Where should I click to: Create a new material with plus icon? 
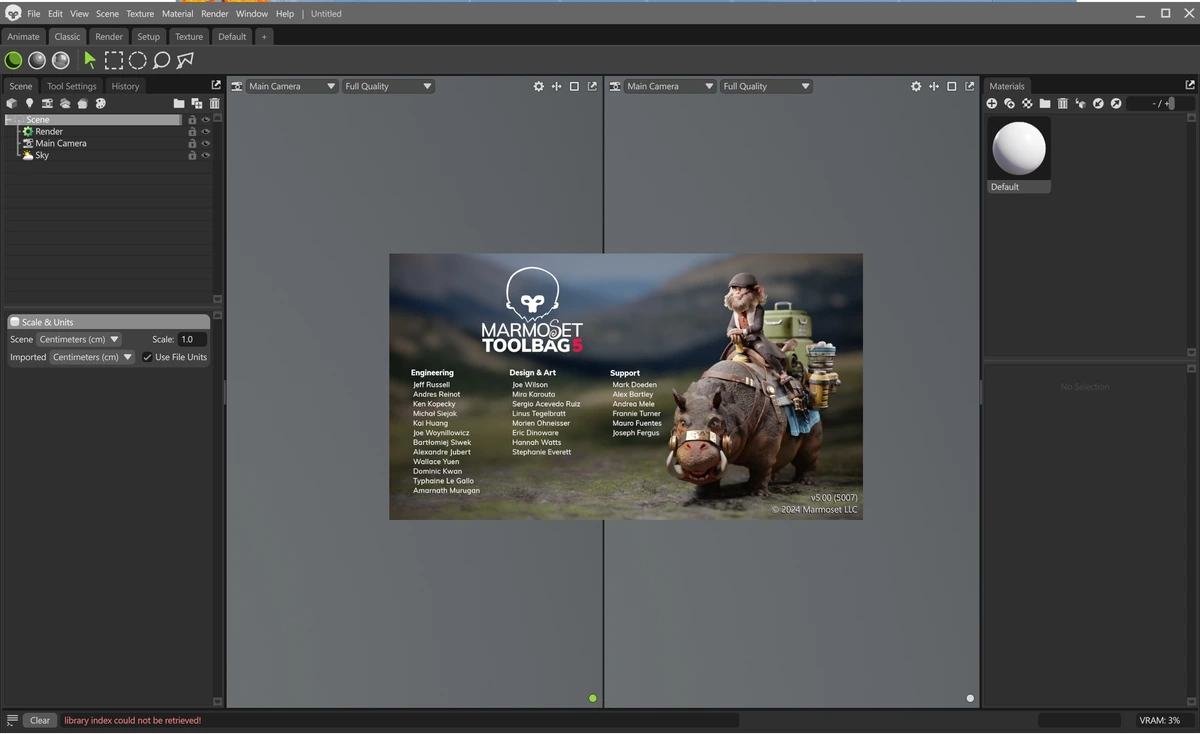[x=991, y=103]
